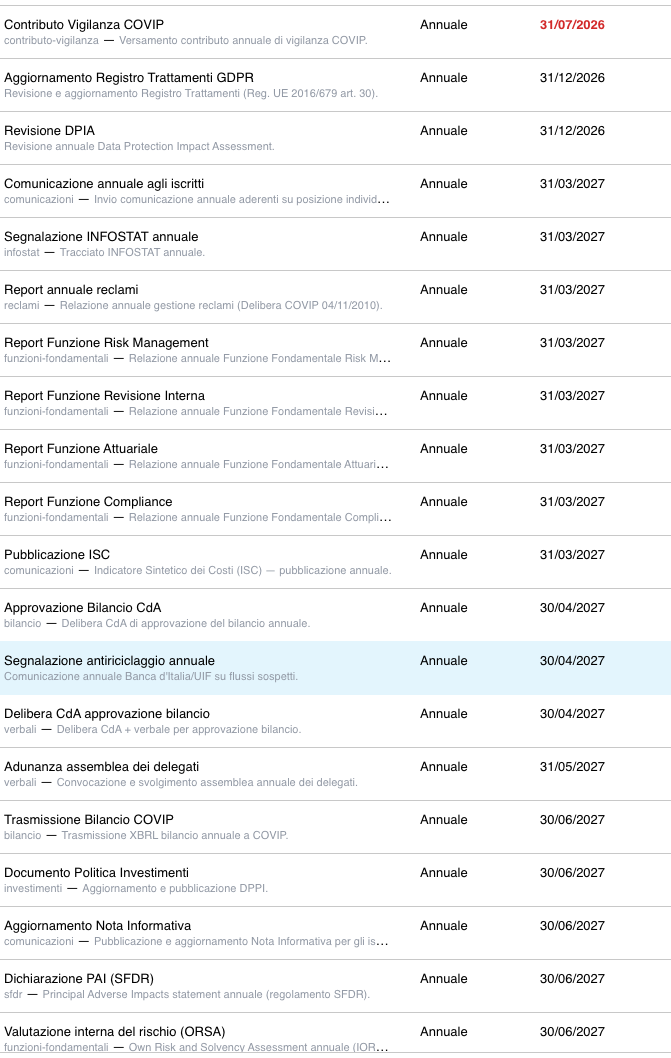Select Adunanza assemblea dei delegati
The height and width of the screenshot is (1058, 671).
click(x=336, y=774)
